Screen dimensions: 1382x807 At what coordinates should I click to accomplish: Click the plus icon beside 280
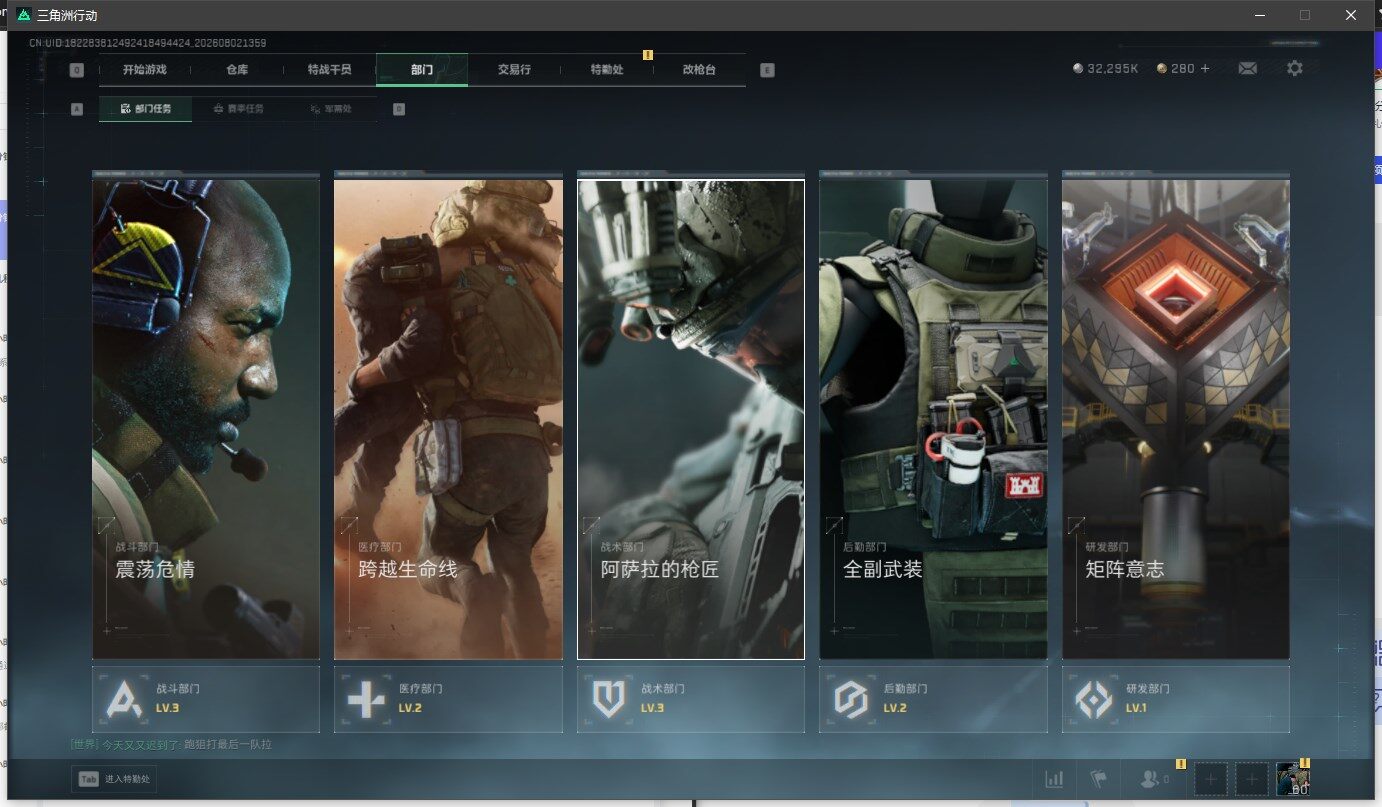1205,69
